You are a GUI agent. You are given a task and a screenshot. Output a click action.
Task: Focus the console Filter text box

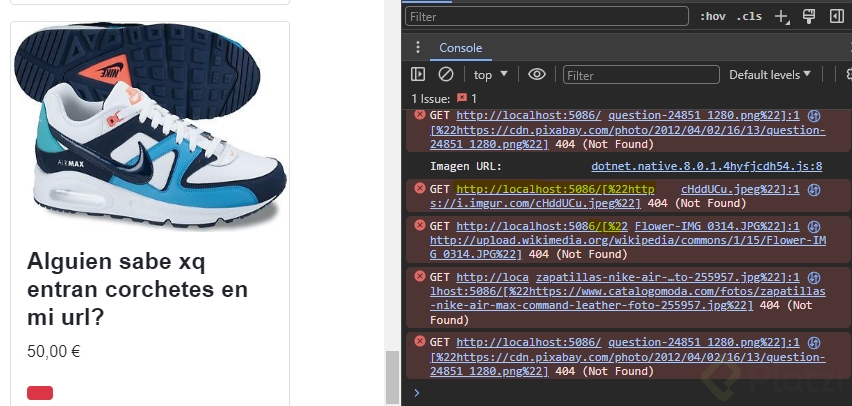641,75
